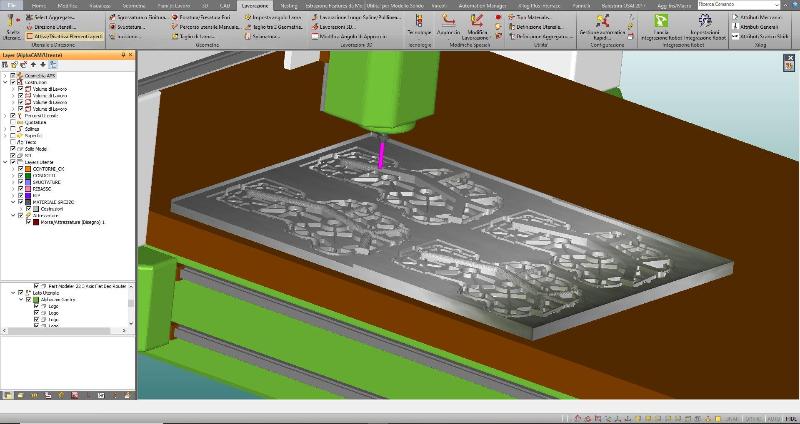The image size is (800, 424).
Task: Click the lower tree panel horizontal scrollbar
Action: 64,331
